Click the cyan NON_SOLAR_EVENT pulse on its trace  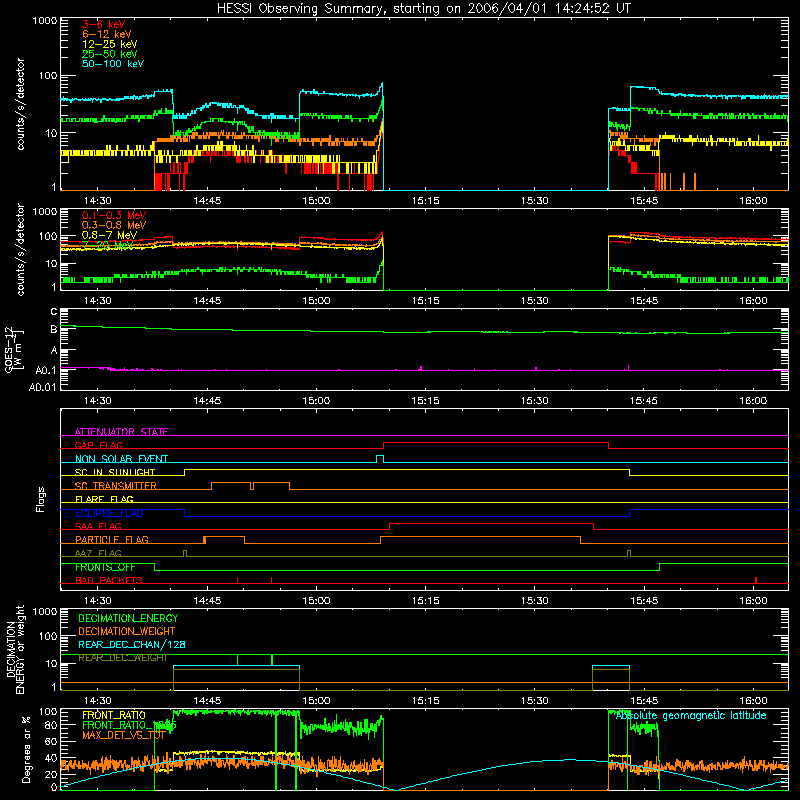[x=380, y=459]
